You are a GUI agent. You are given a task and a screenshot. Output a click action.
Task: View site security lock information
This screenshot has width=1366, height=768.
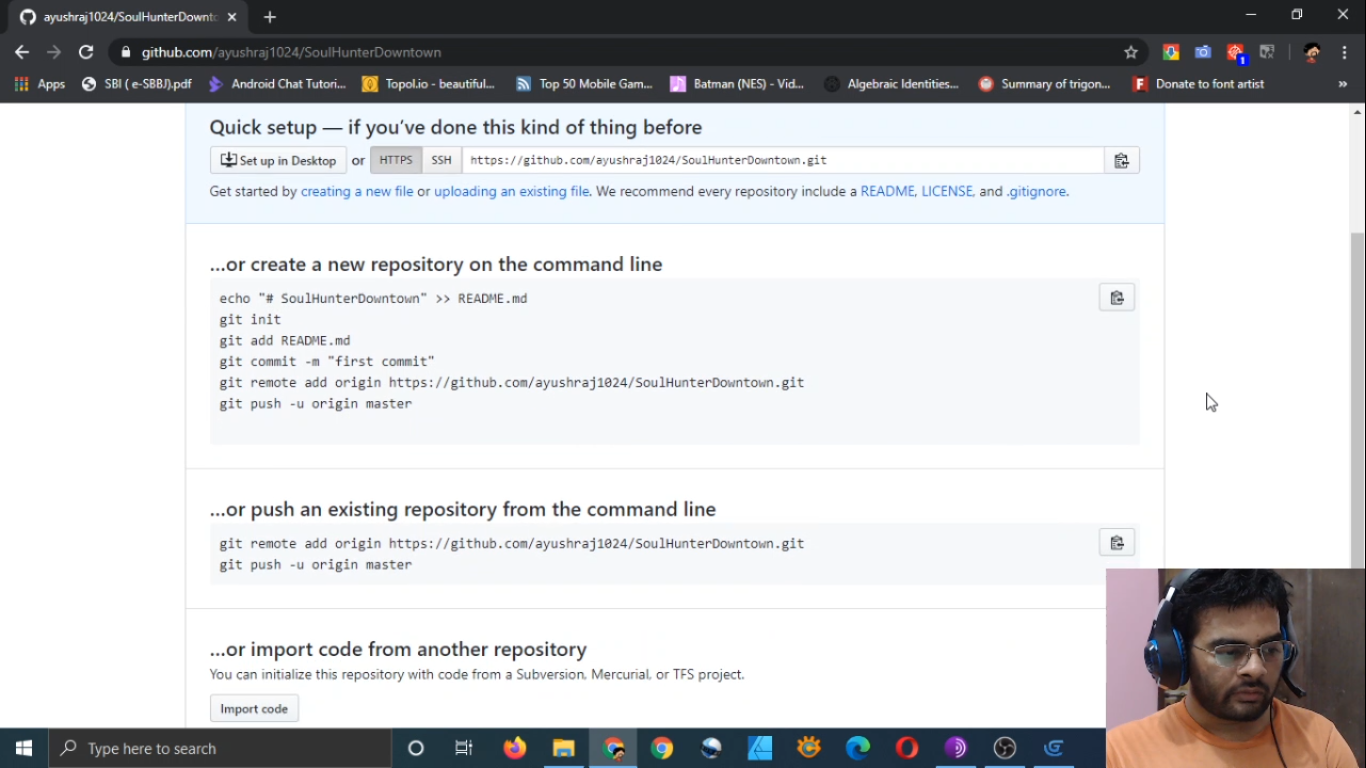pyautogui.click(x=125, y=52)
